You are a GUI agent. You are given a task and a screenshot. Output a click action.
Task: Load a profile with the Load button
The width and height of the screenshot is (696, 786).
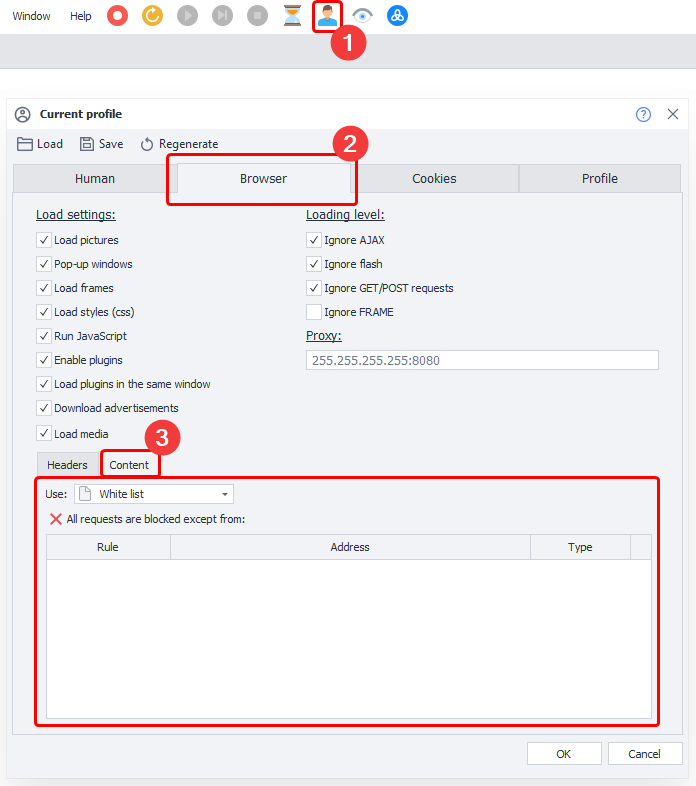click(40, 144)
